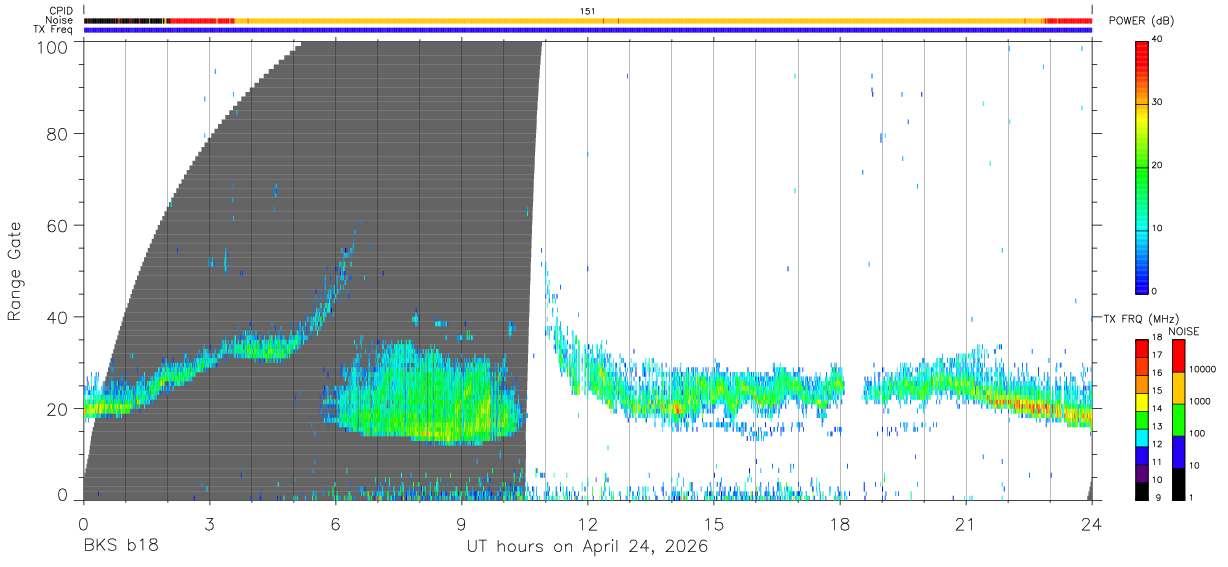Click the 100 tick on Range Gate axis
1228x567 pixels.
(54, 46)
